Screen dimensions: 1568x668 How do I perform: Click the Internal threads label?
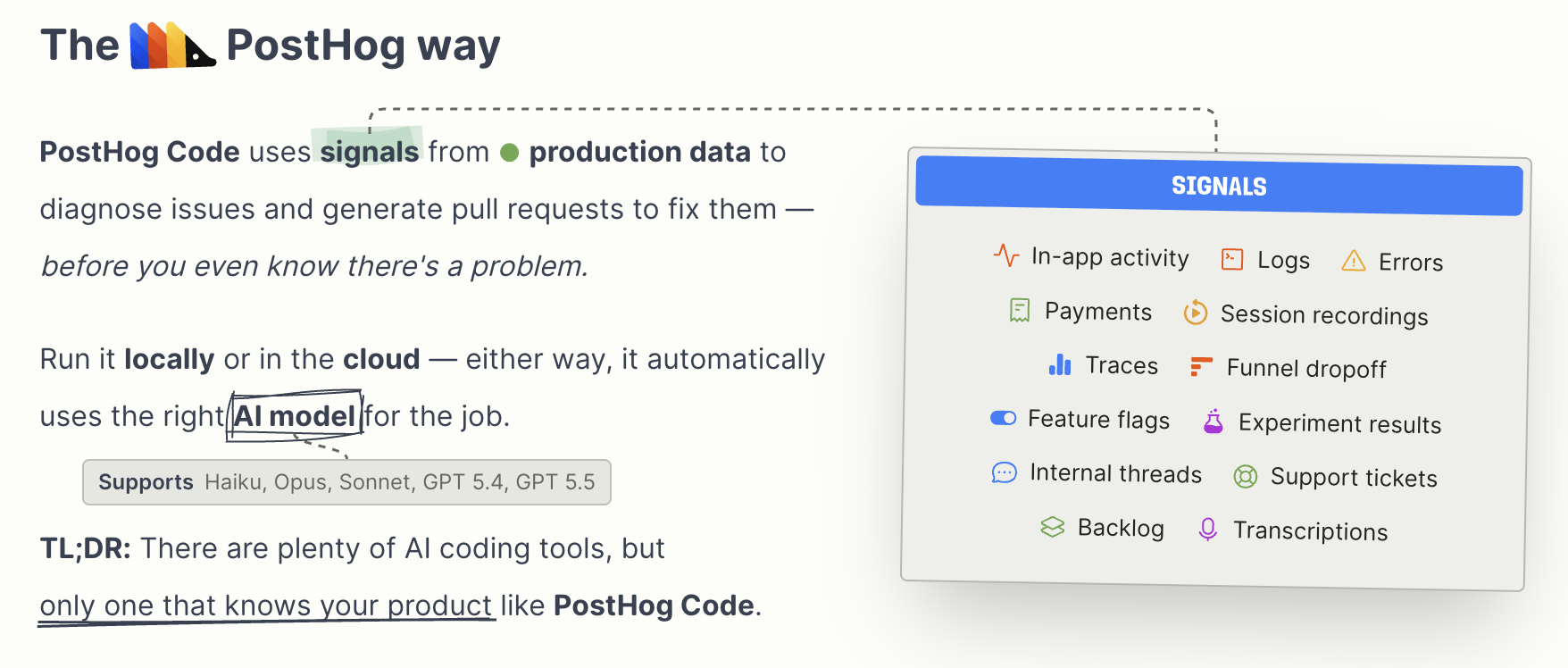[x=1115, y=473]
